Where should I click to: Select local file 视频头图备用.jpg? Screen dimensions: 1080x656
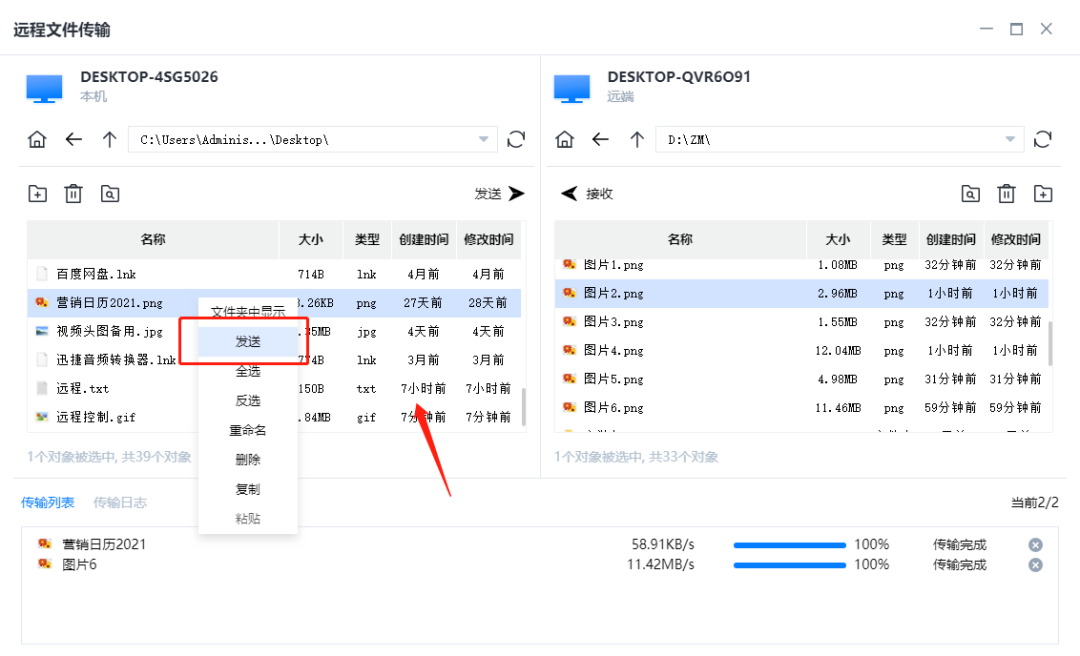[x=274, y=331]
